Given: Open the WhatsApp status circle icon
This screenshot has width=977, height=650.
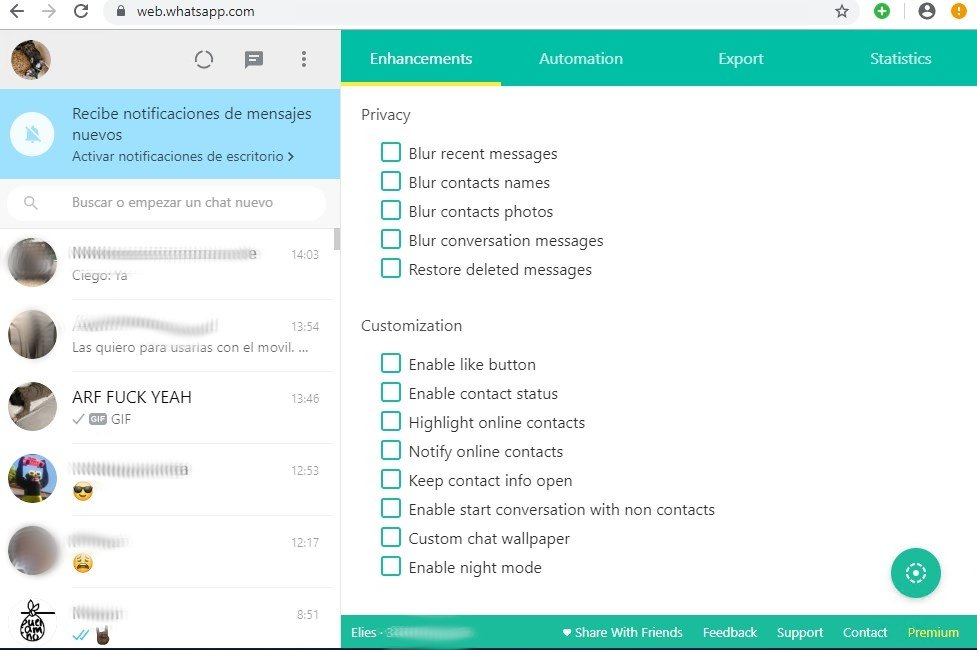Looking at the screenshot, I should [204, 60].
